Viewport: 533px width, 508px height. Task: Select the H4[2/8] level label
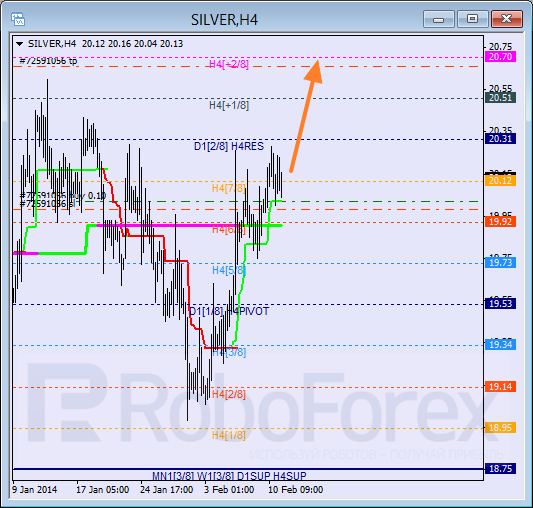(x=229, y=394)
